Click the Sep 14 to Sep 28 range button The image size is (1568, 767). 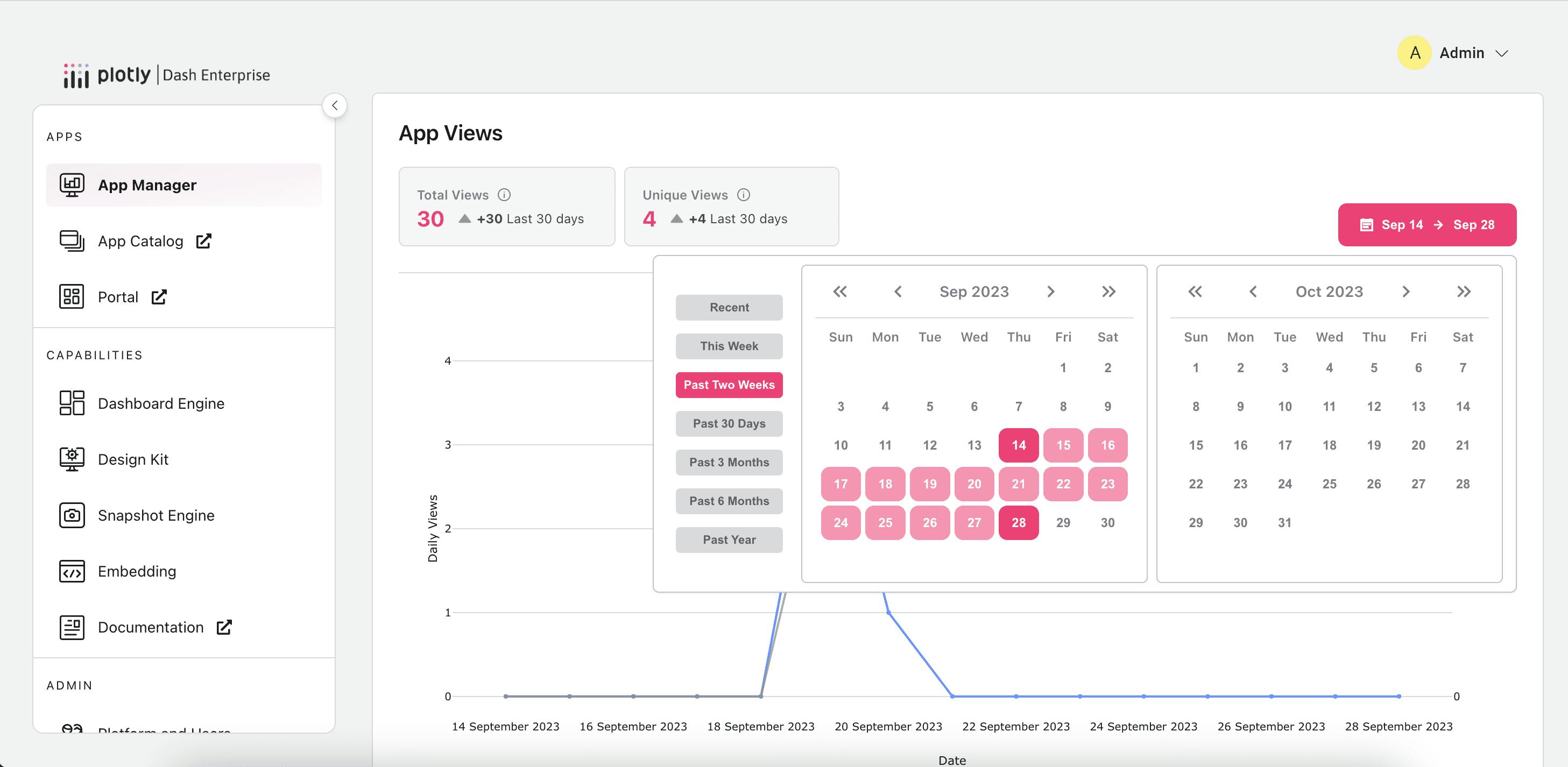coord(1427,224)
